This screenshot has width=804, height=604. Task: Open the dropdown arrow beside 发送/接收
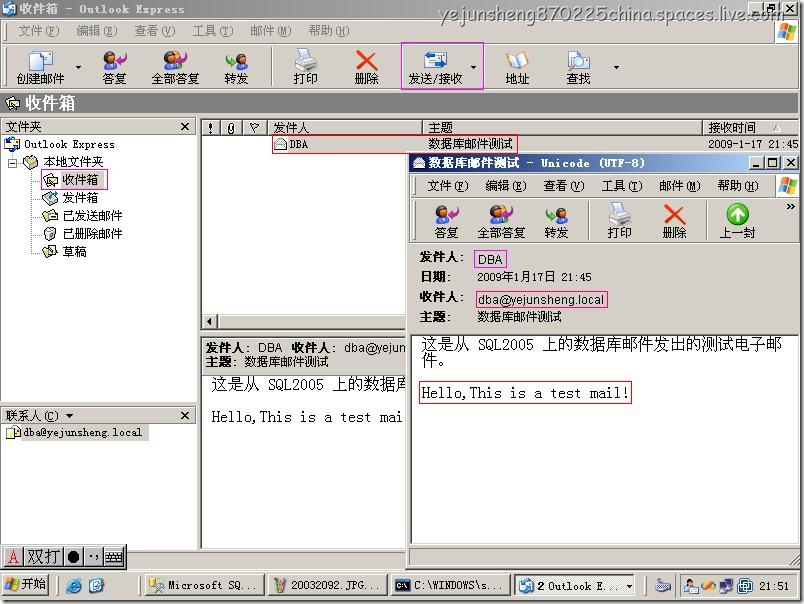[x=473, y=67]
